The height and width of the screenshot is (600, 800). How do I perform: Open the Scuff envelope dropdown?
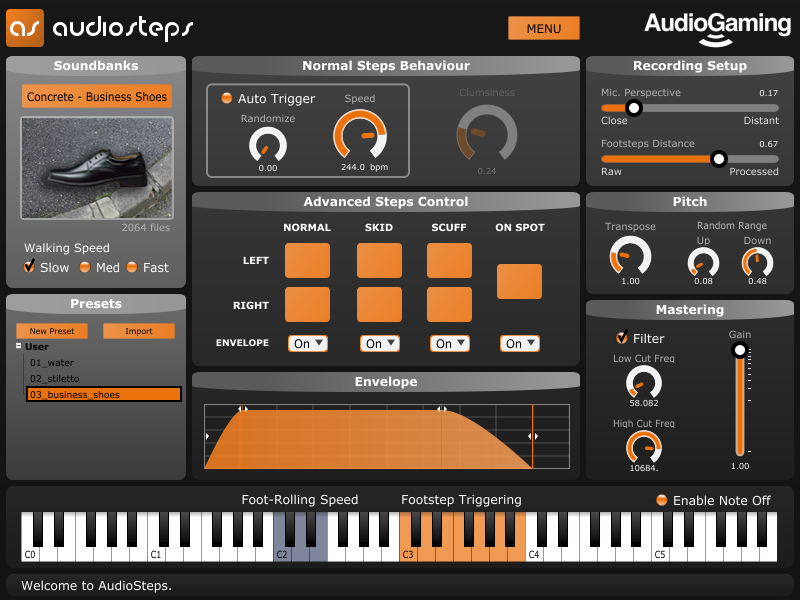(x=449, y=343)
